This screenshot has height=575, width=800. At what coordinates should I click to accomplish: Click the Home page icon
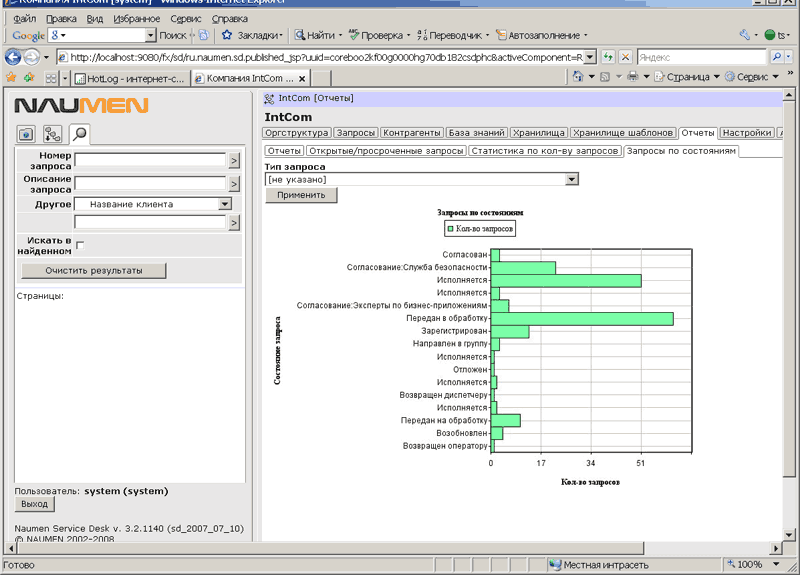[x=578, y=77]
